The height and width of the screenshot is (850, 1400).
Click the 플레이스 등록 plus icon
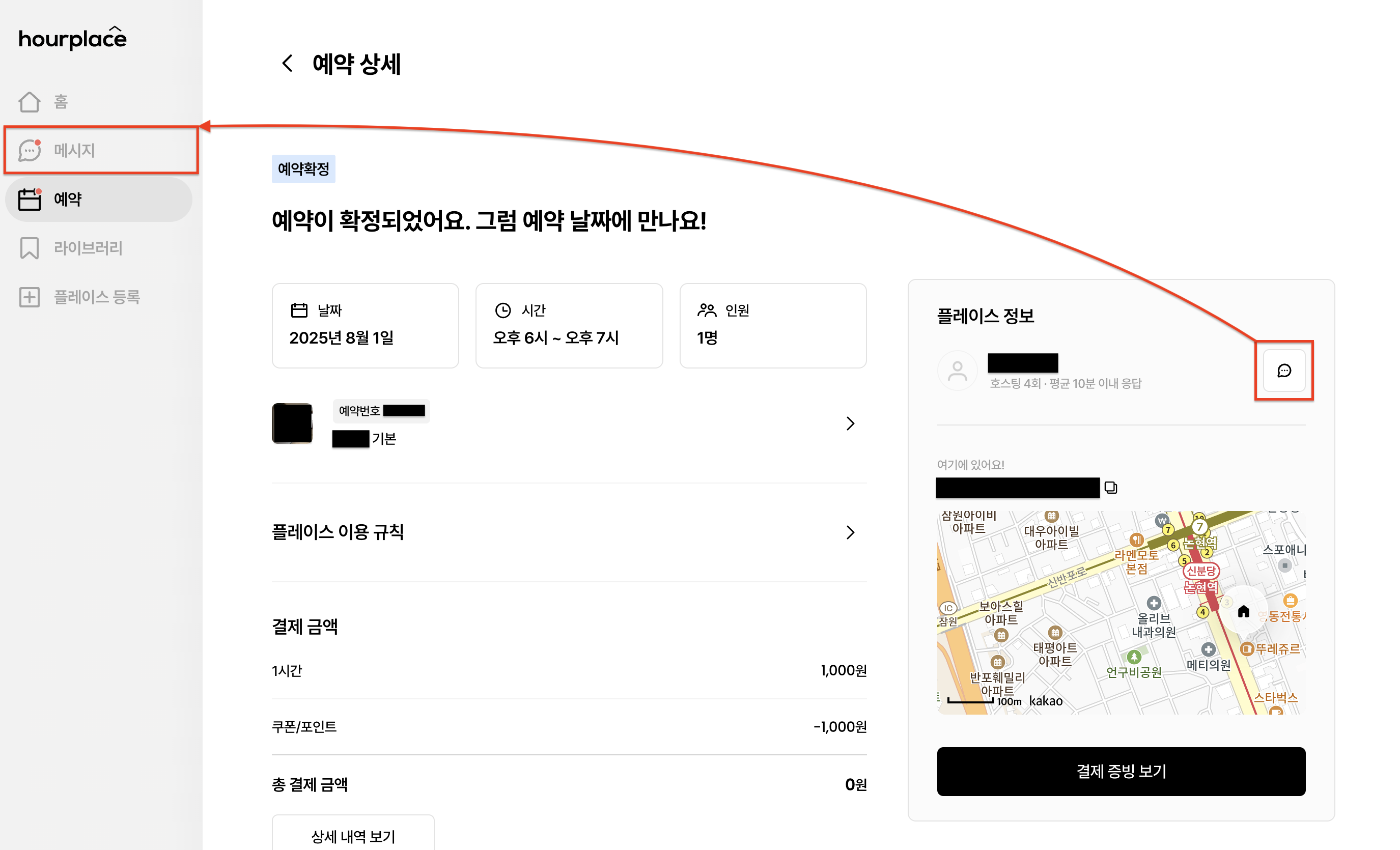pyautogui.click(x=30, y=297)
